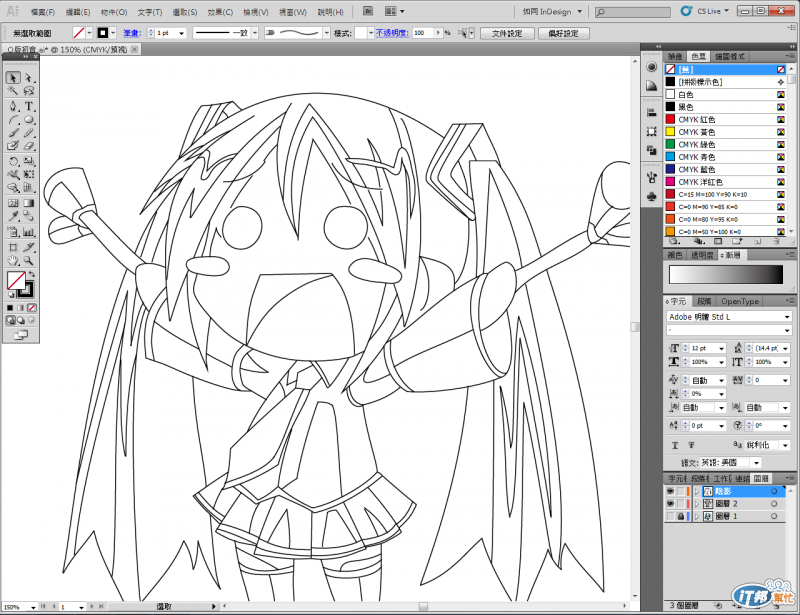Select the Lasso tool

click(x=29, y=91)
